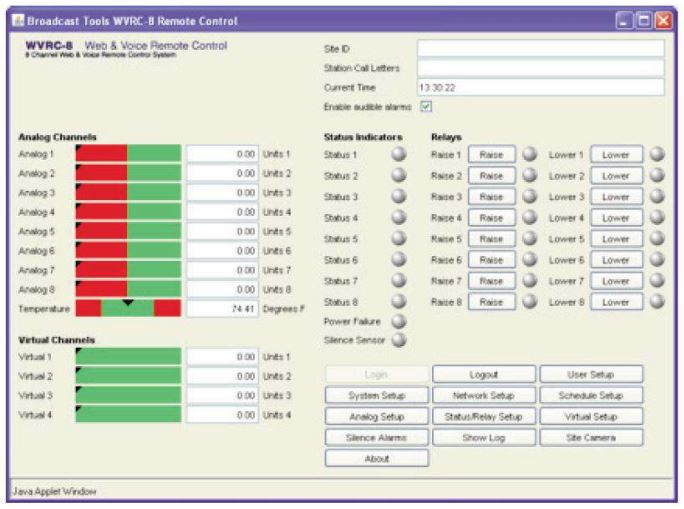Toggle Enable audible alarms checkbox
684x509 pixels.
coord(426,106)
